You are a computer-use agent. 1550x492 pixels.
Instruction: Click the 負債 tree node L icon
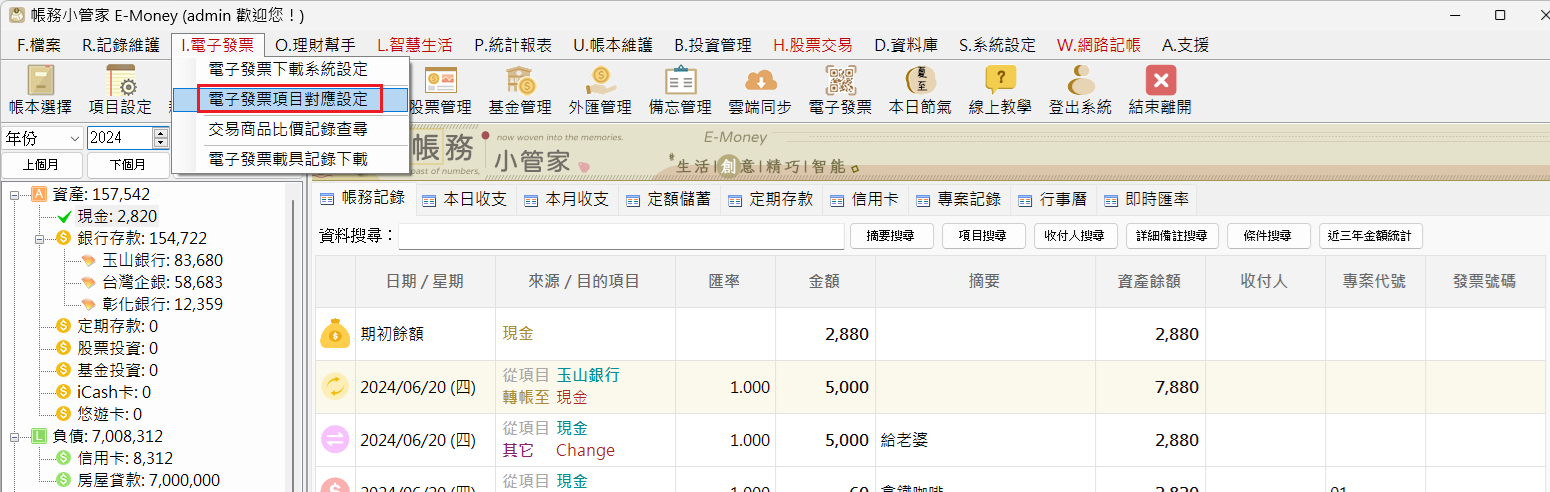coord(40,436)
